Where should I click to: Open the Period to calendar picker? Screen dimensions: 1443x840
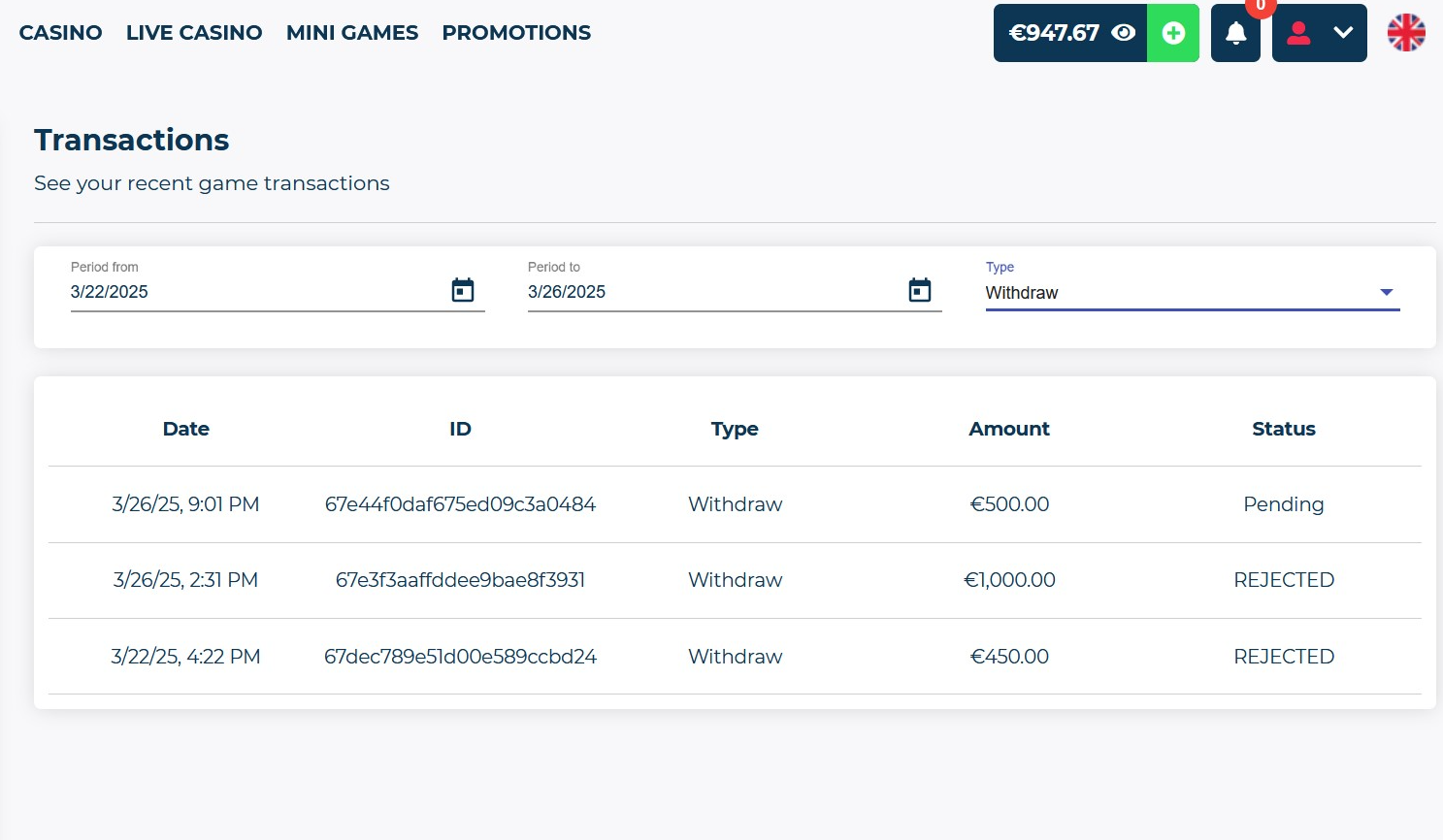click(920, 290)
